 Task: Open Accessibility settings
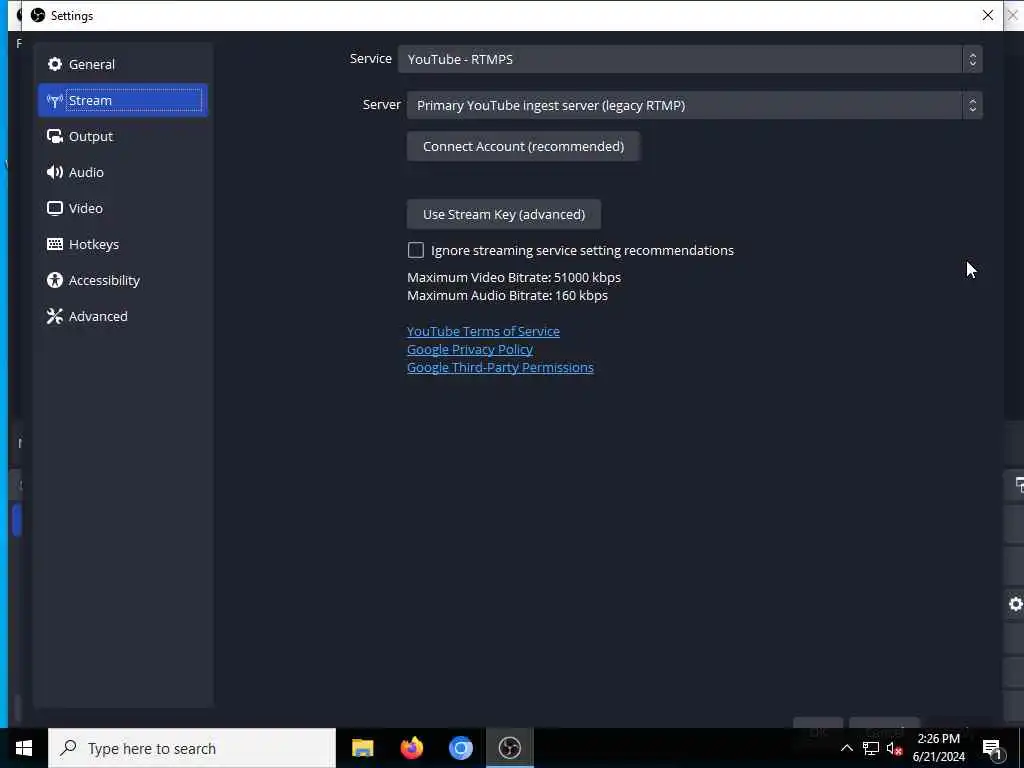[123, 280]
